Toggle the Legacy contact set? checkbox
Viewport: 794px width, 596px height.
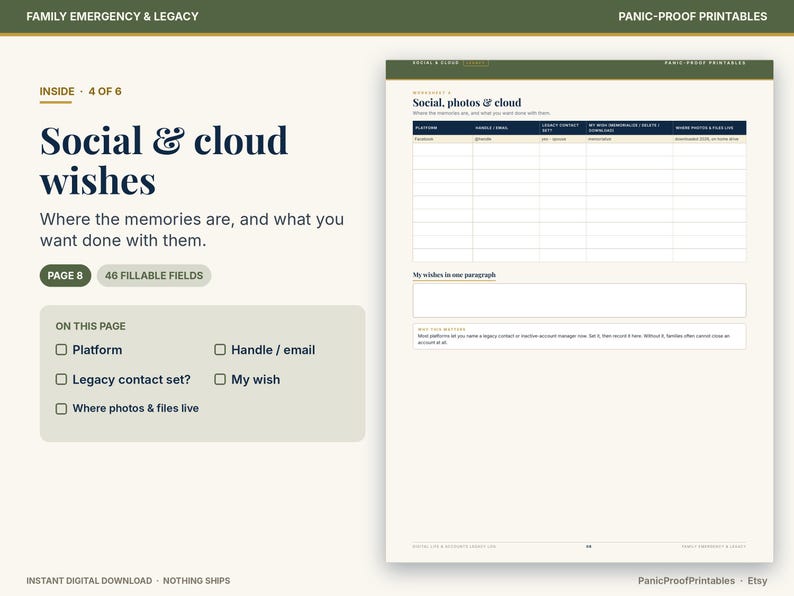coord(61,379)
